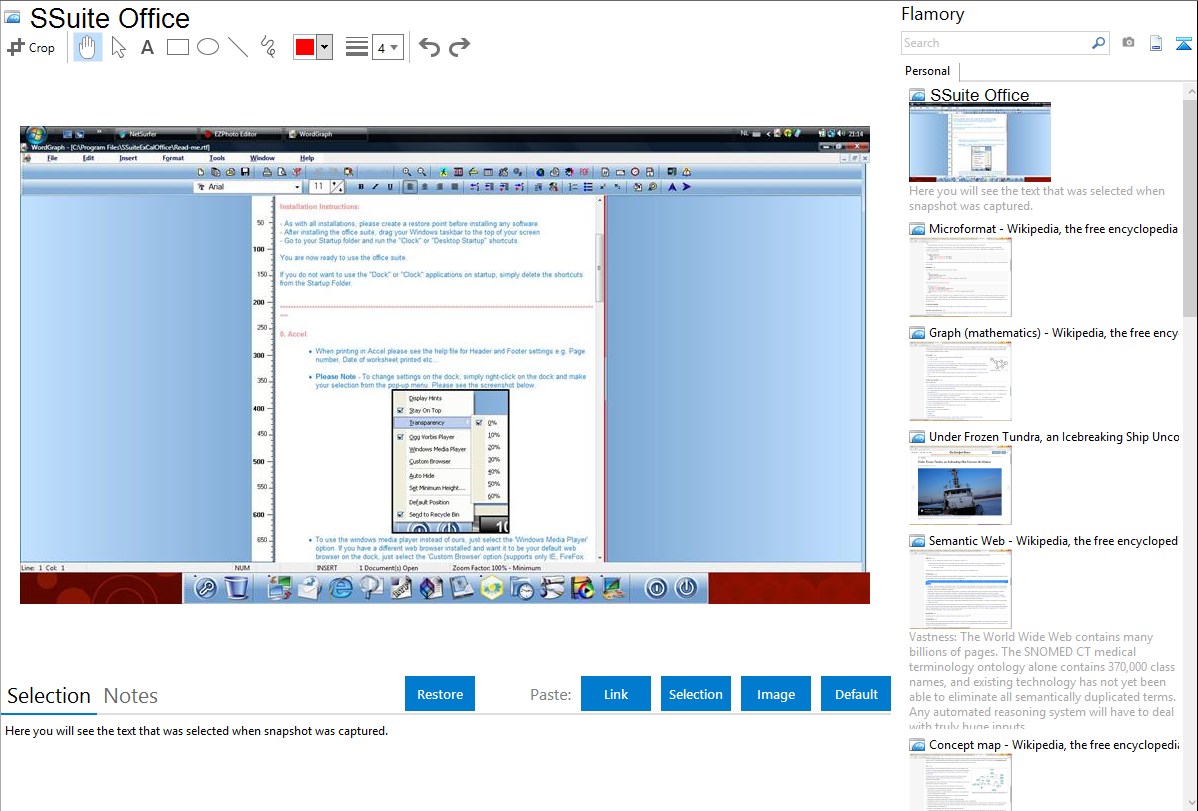The image size is (1198, 811).
Task: Activate the hand pan tool
Action: [x=88, y=47]
